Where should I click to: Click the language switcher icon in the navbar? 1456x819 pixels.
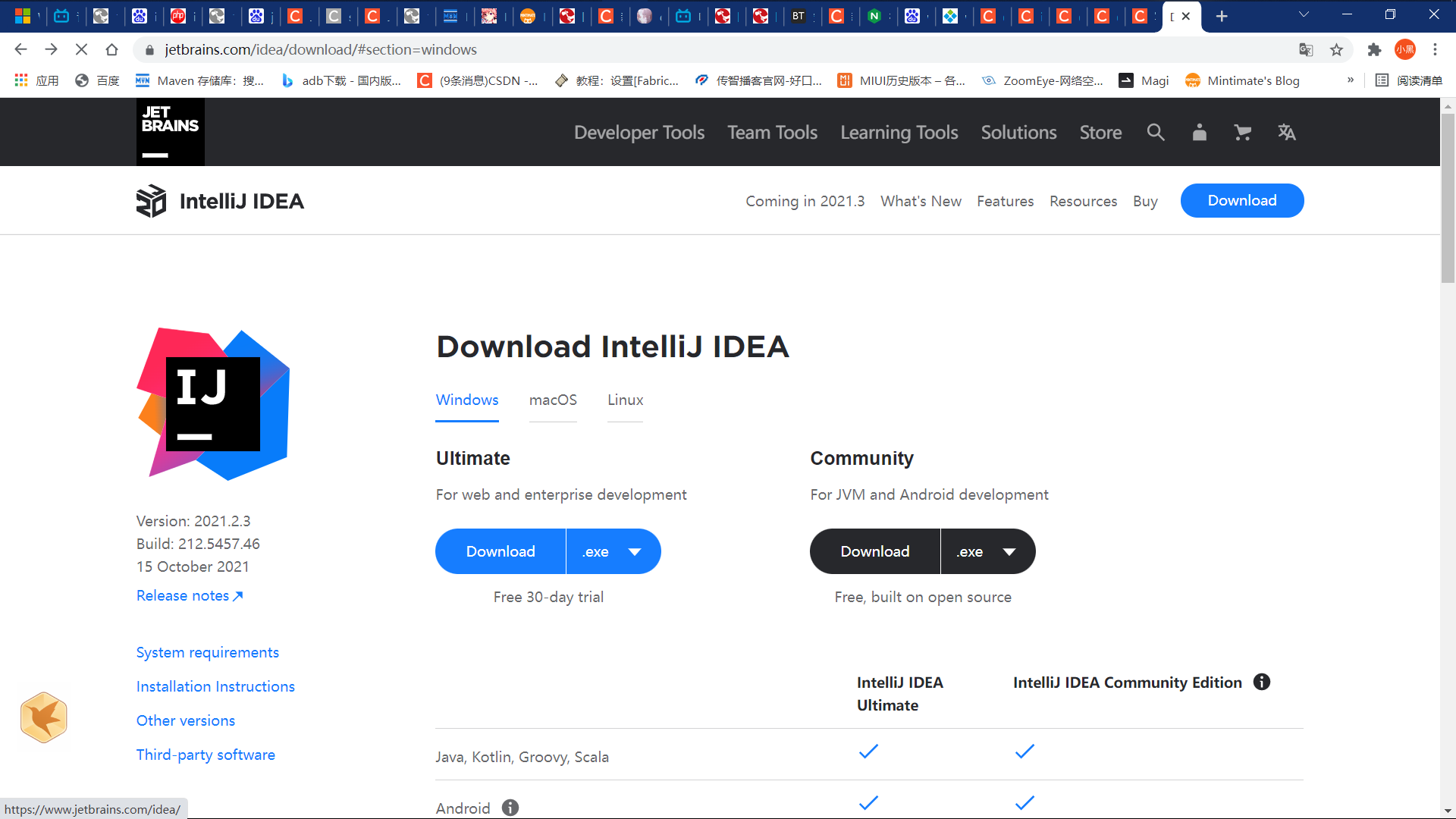coord(1287,132)
